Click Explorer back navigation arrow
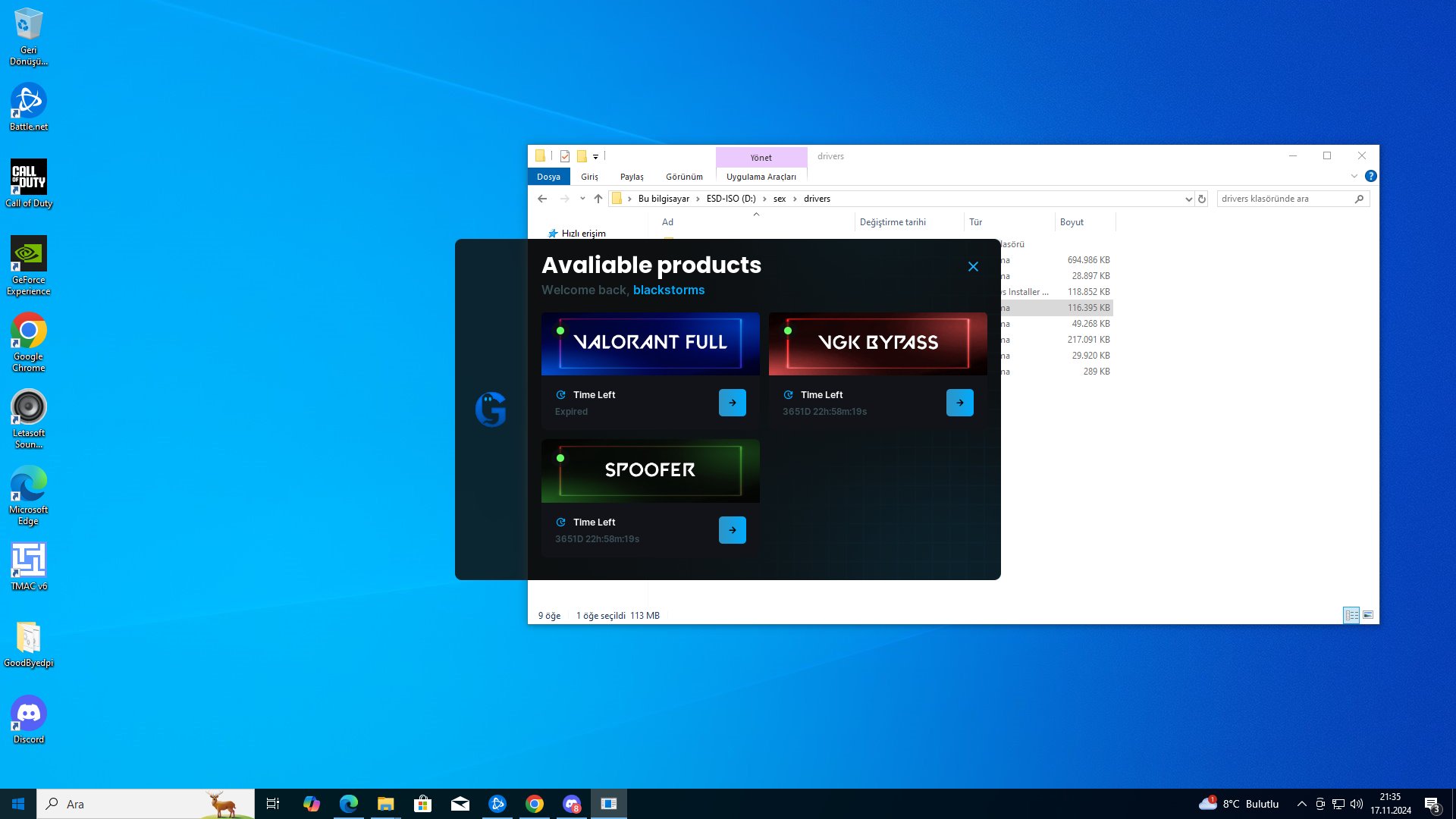The image size is (1456, 819). [542, 199]
